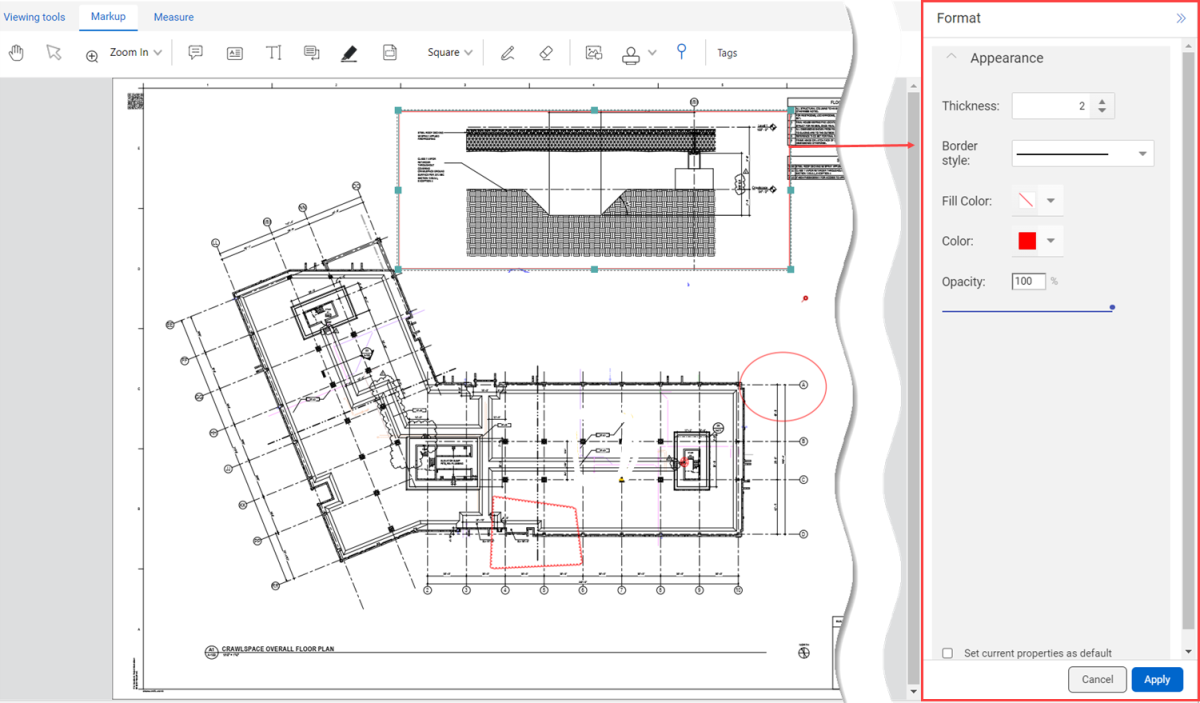The height and width of the screenshot is (703, 1200).
Task: Select the highlighter tool
Action: point(349,53)
